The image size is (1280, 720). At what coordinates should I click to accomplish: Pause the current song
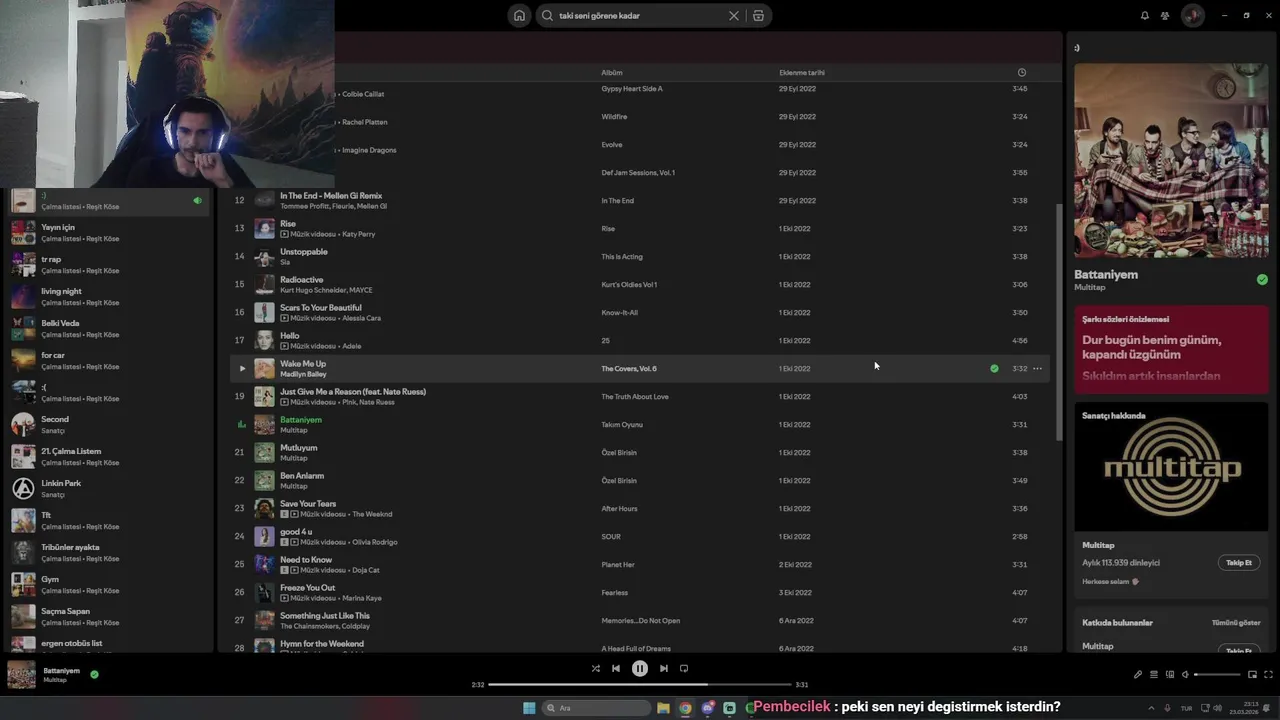(640, 668)
